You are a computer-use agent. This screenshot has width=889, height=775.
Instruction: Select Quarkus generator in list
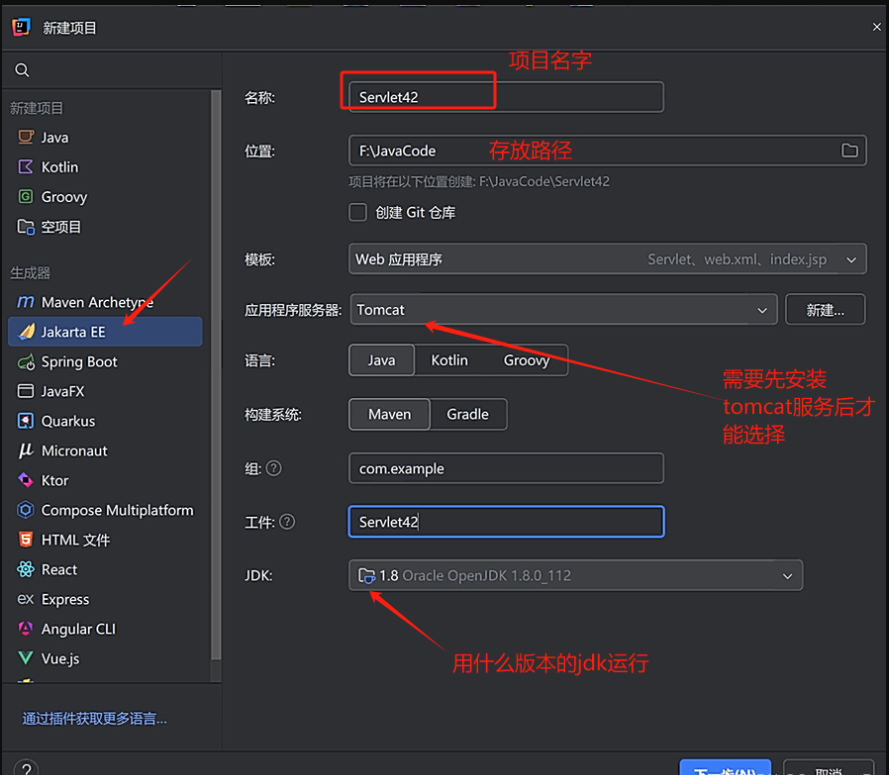click(105, 421)
